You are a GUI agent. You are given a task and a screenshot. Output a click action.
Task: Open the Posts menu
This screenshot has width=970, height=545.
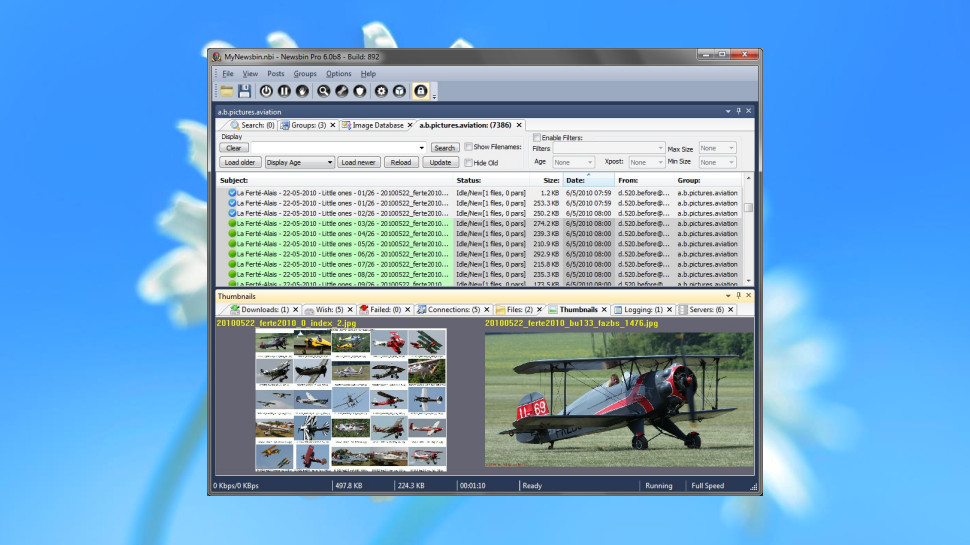pos(275,74)
